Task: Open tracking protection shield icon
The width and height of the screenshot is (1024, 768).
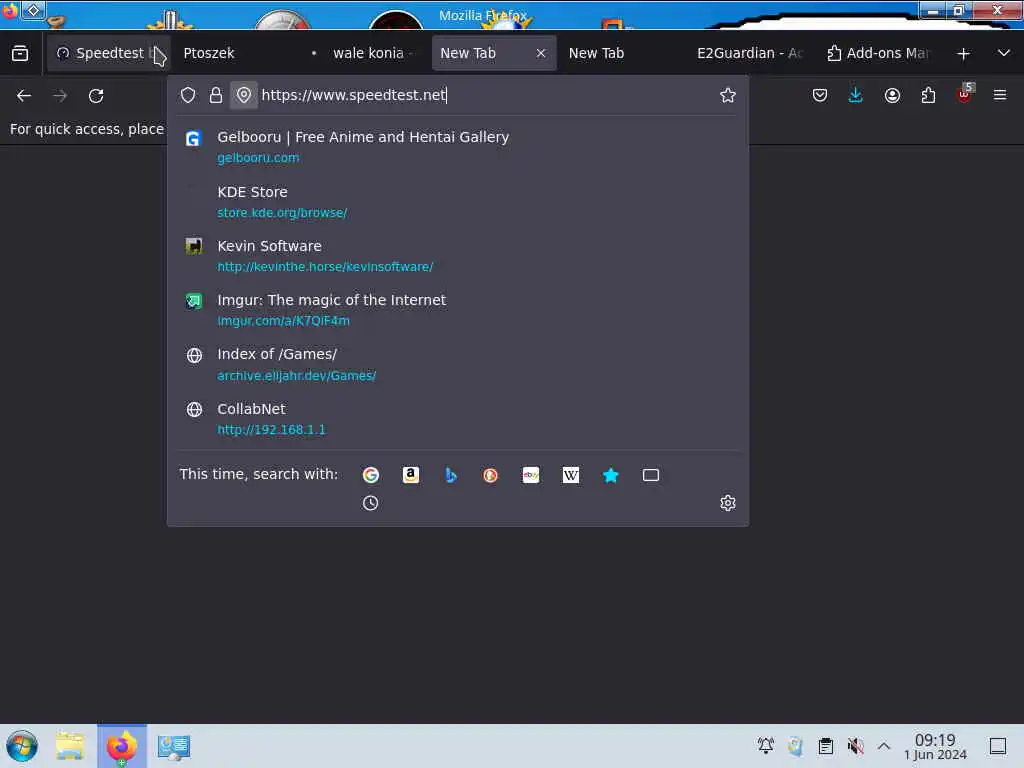Action: click(x=188, y=95)
